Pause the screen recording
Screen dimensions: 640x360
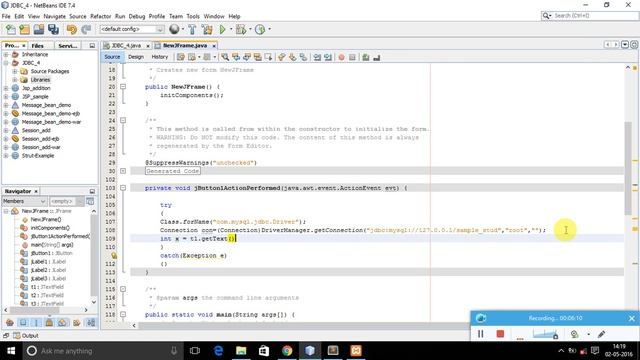[x=481, y=334]
